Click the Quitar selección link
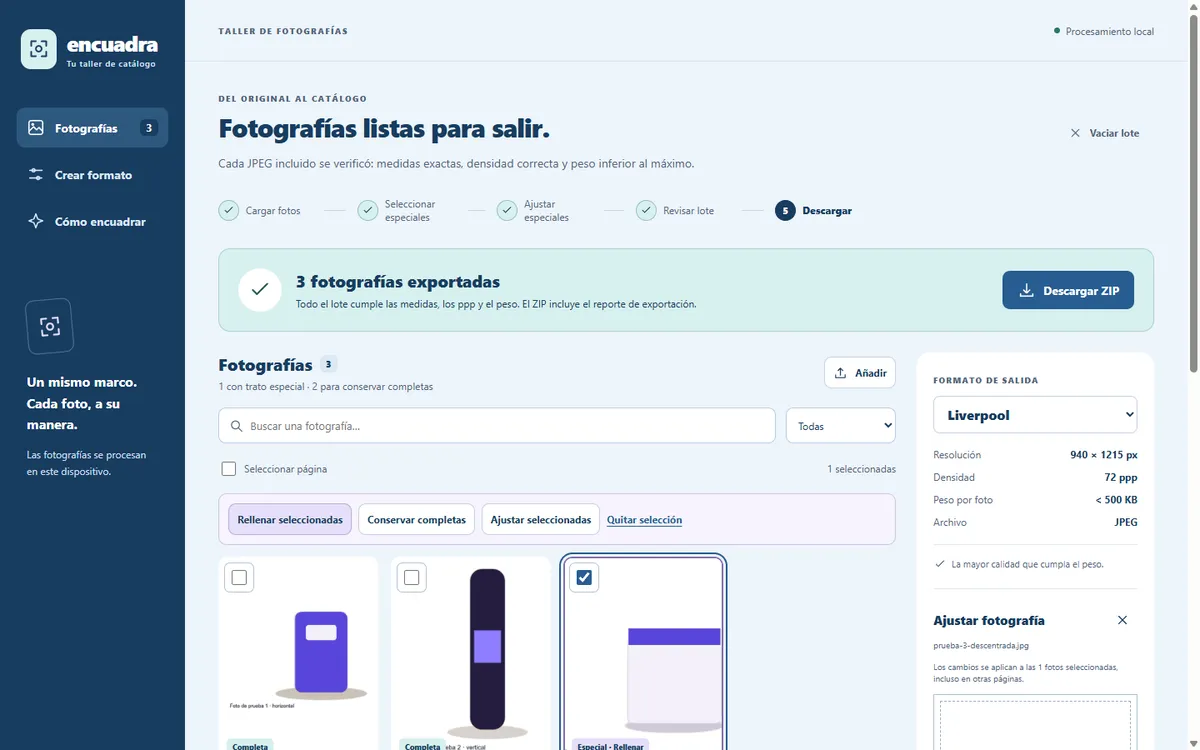The width and height of the screenshot is (1200, 750). click(x=644, y=520)
